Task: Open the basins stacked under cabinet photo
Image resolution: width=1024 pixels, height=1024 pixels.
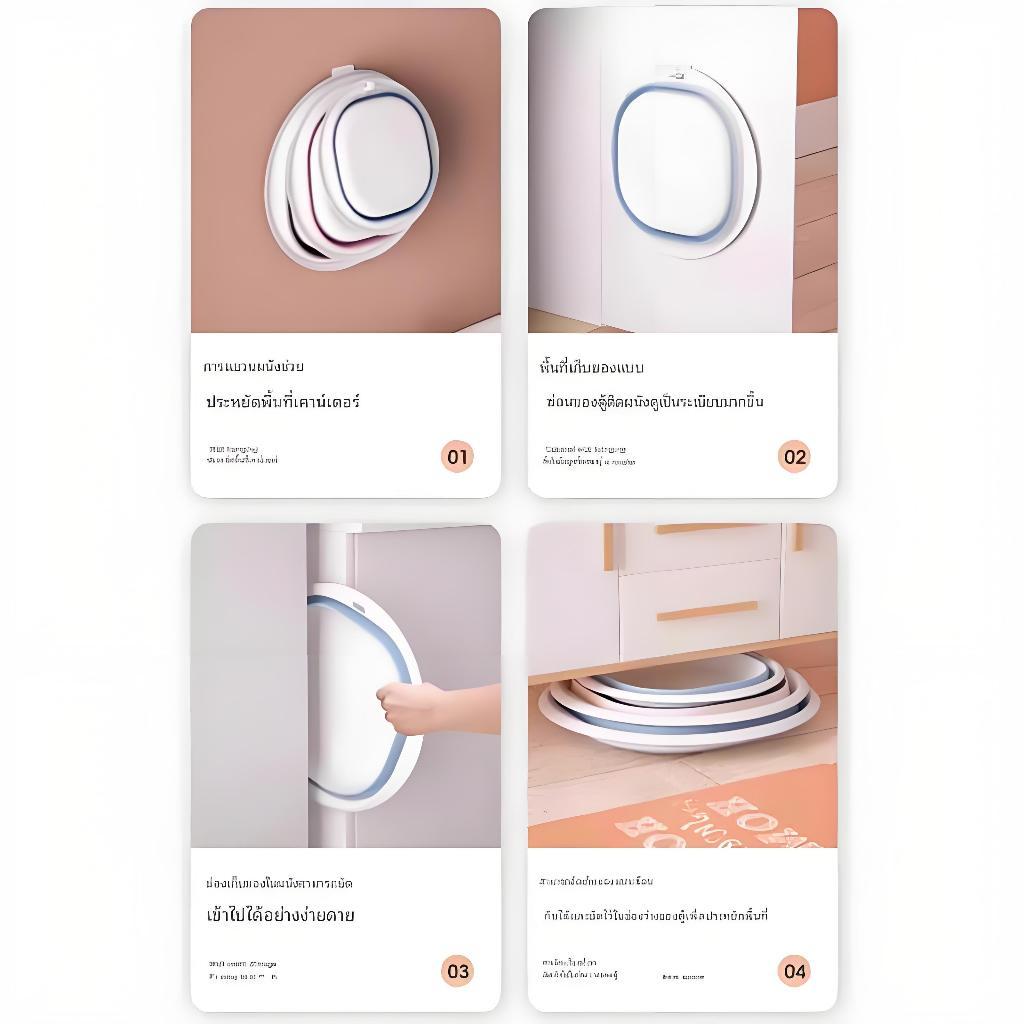Action: [682, 685]
